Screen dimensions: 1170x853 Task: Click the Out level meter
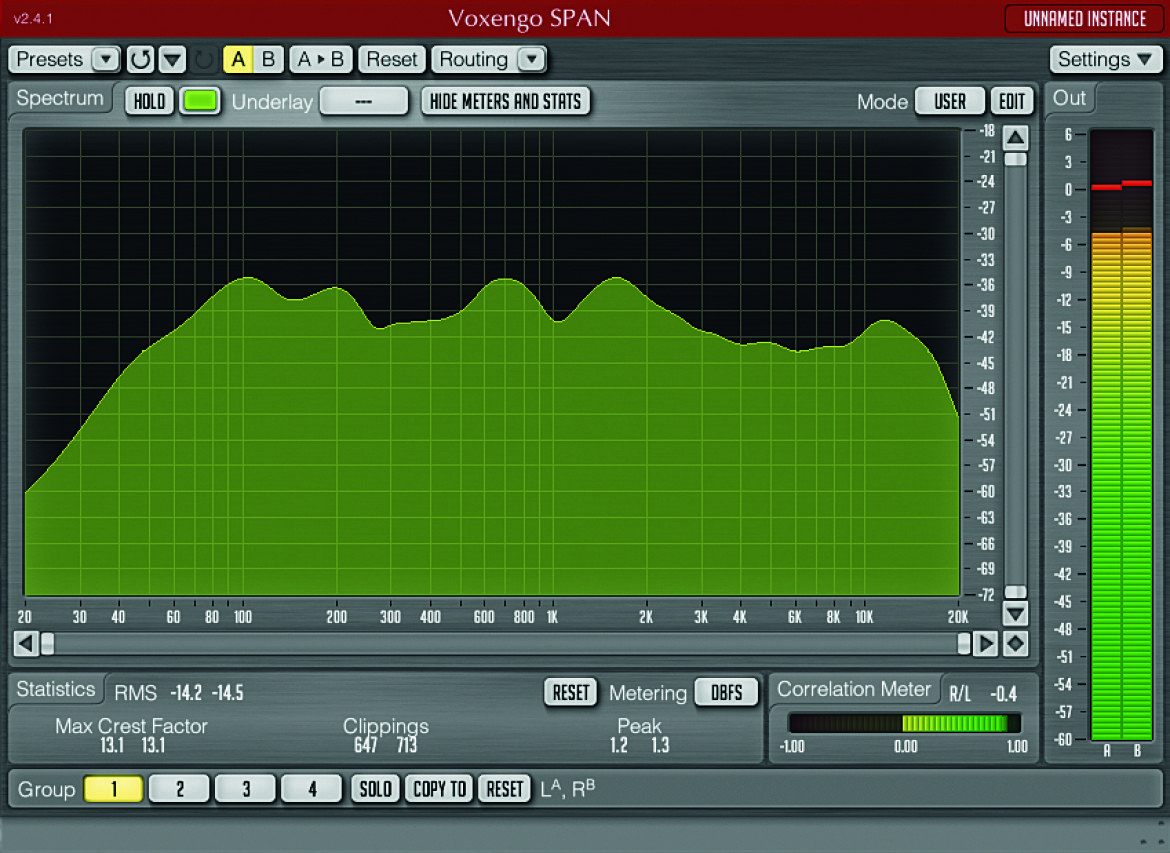[x=1121, y=434]
